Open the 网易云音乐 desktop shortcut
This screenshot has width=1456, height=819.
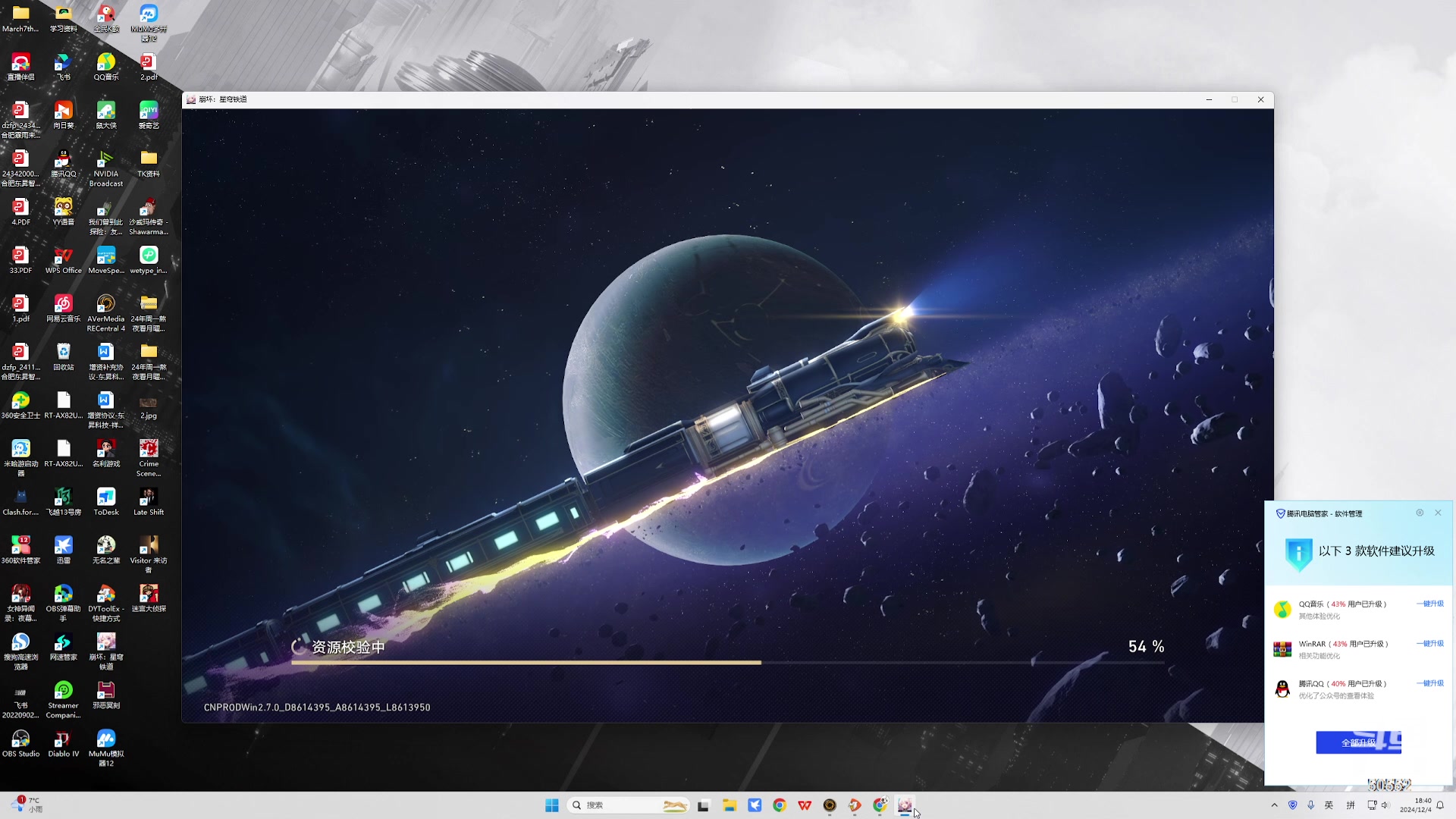pyautogui.click(x=64, y=309)
